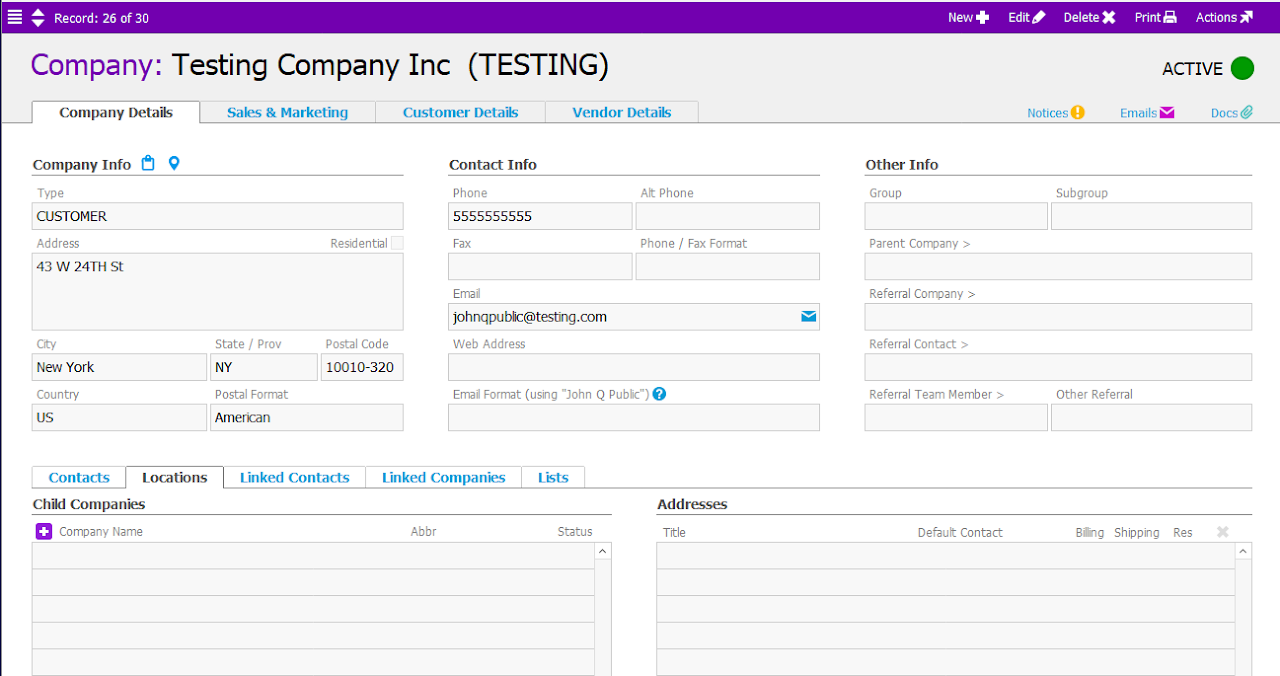Image resolution: width=1280 pixels, height=676 pixels.
Task: Click Delete record button
Action: click(x=1089, y=17)
